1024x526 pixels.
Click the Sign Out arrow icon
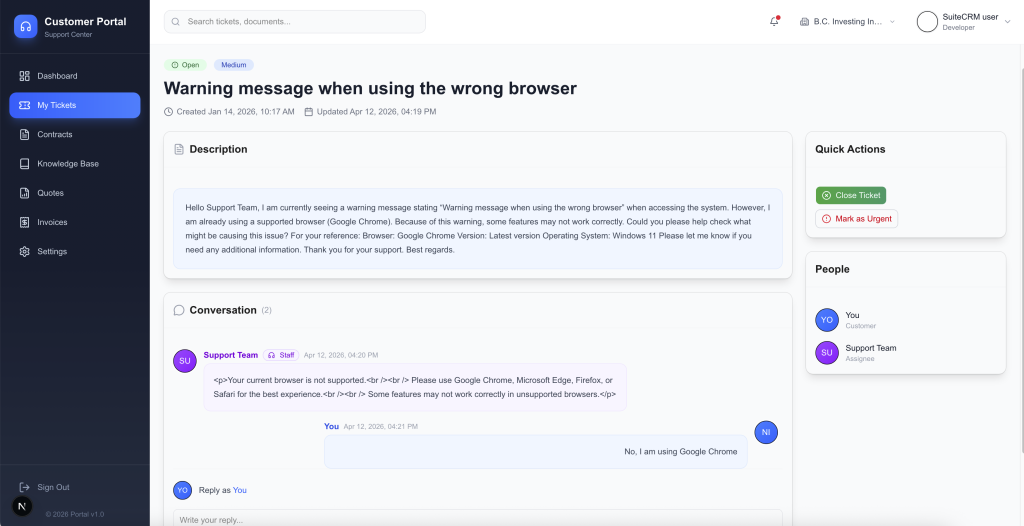(25, 487)
